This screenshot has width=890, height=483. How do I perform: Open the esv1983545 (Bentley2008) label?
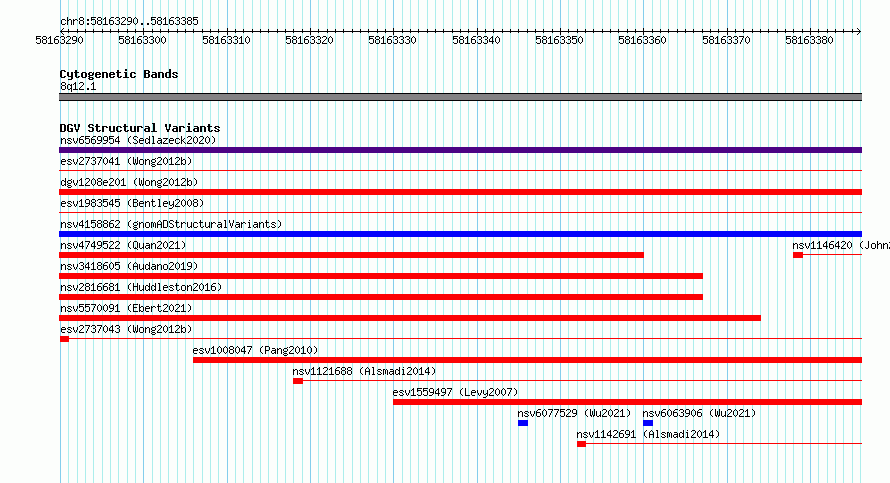(132, 203)
